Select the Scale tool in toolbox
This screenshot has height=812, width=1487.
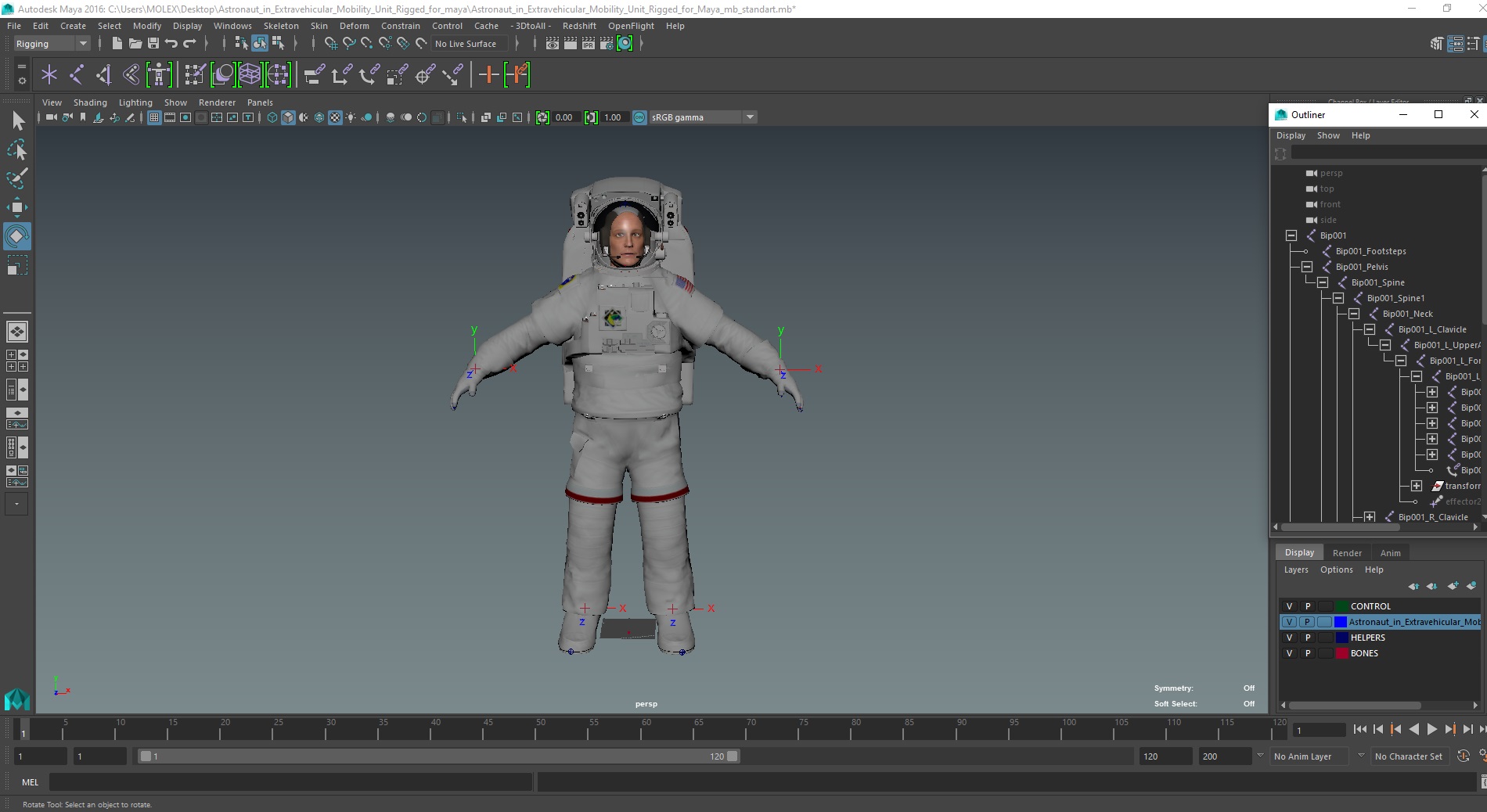pyautogui.click(x=17, y=265)
